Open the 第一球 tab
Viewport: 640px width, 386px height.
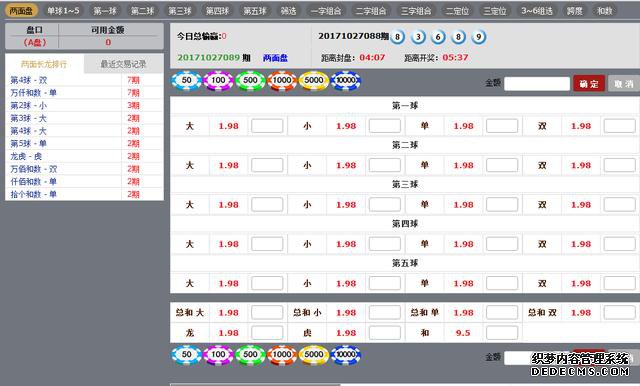click(105, 11)
